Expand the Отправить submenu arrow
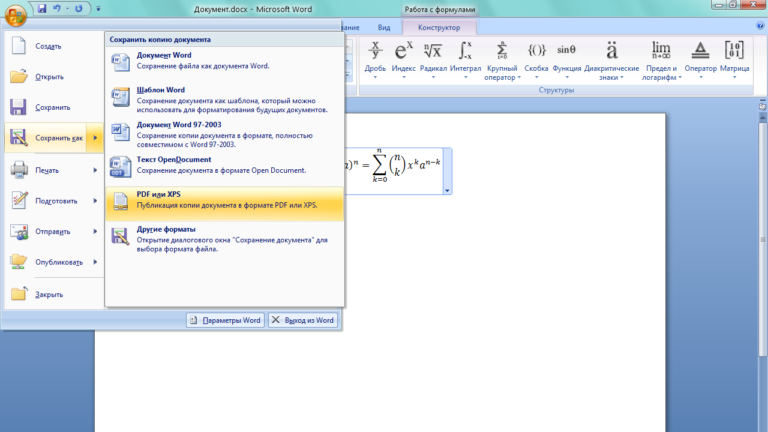The width and height of the screenshot is (768, 432). click(95, 232)
